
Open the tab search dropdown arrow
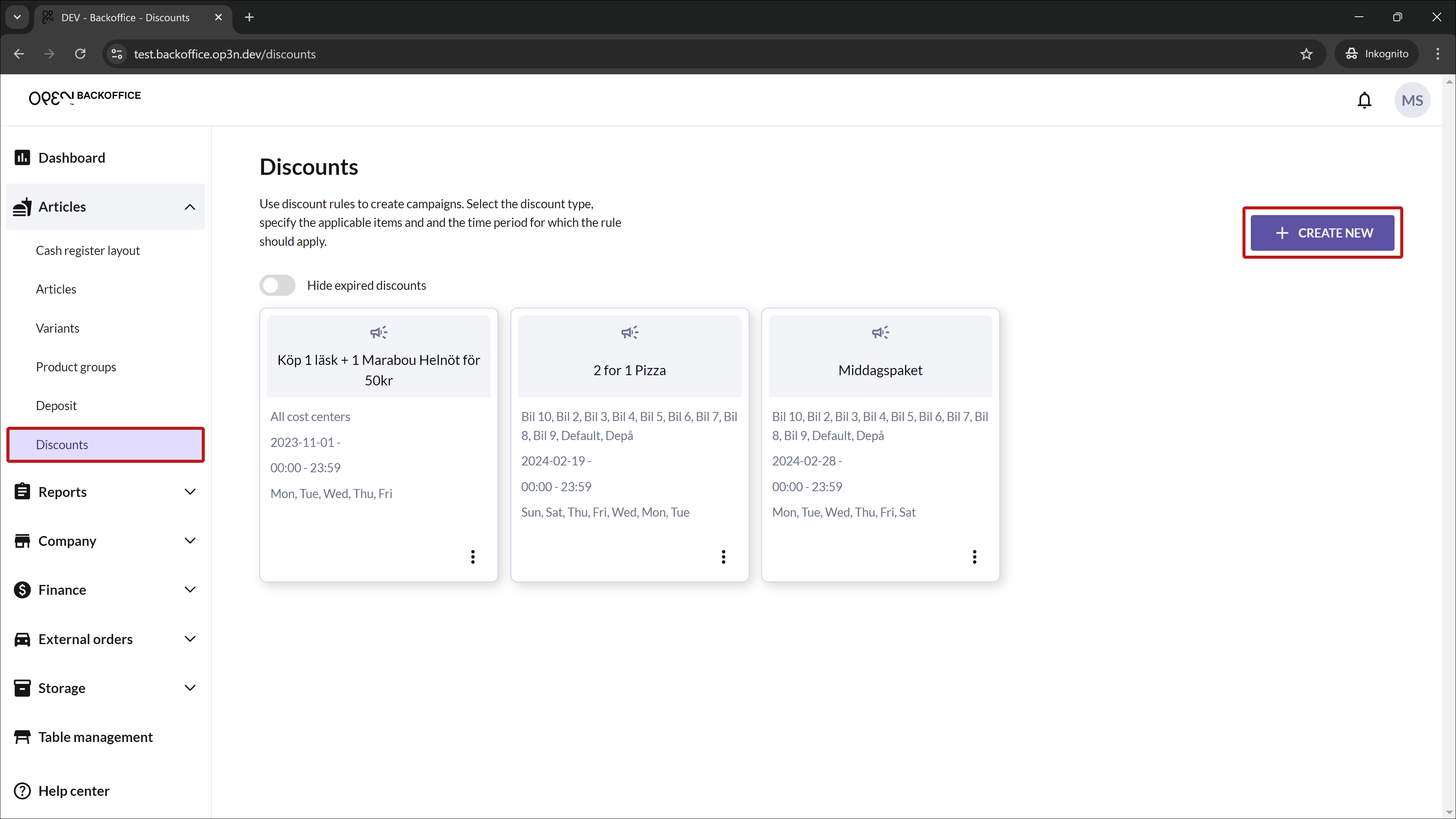pyautogui.click(x=17, y=17)
